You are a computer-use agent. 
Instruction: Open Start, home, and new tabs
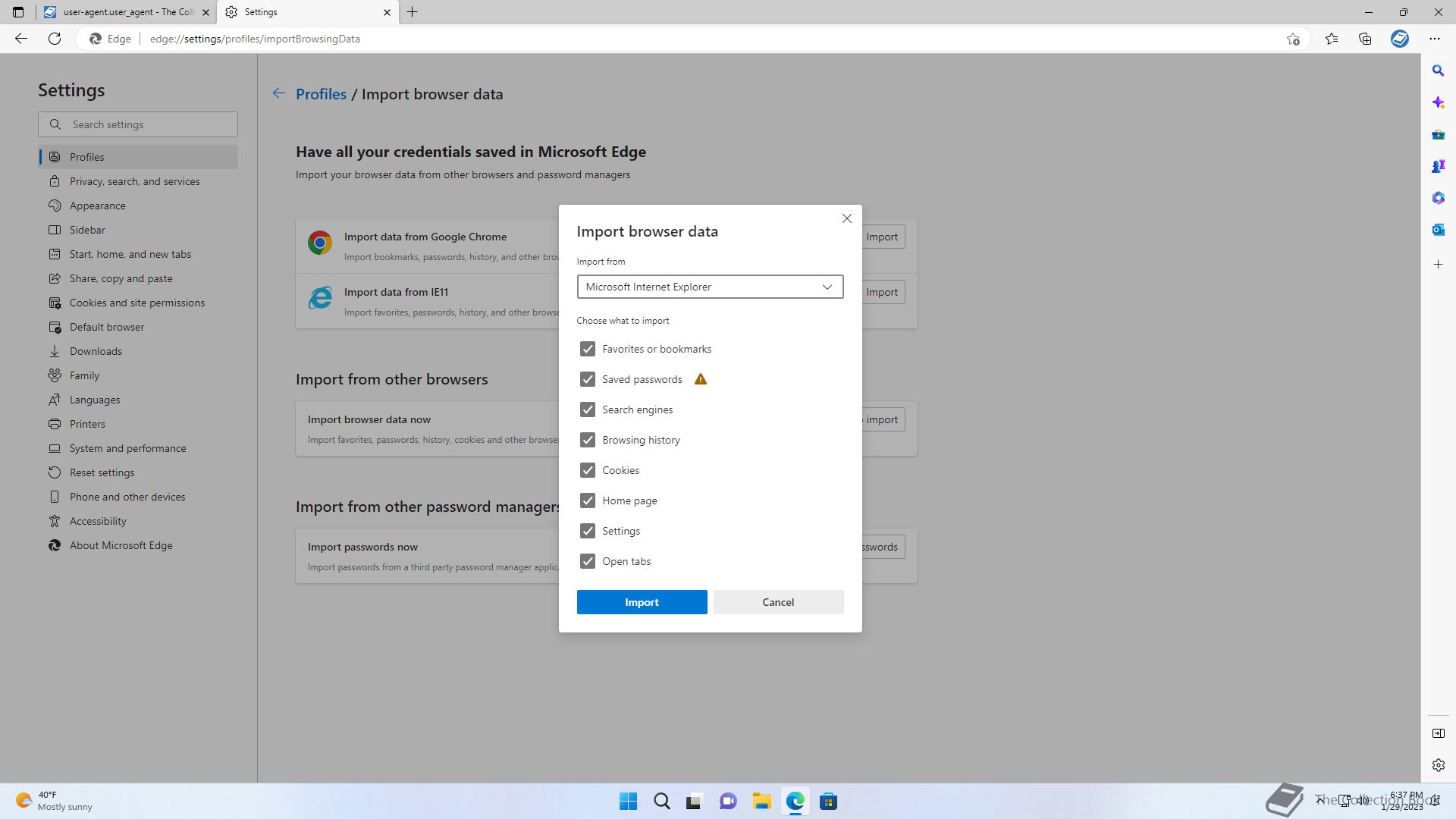(x=138, y=254)
